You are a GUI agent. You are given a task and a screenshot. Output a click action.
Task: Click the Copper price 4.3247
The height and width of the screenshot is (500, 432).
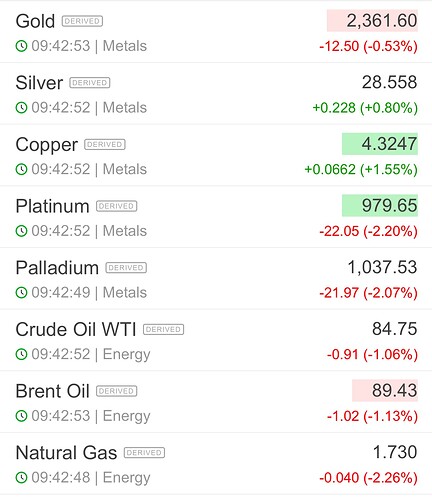pos(380,144)
